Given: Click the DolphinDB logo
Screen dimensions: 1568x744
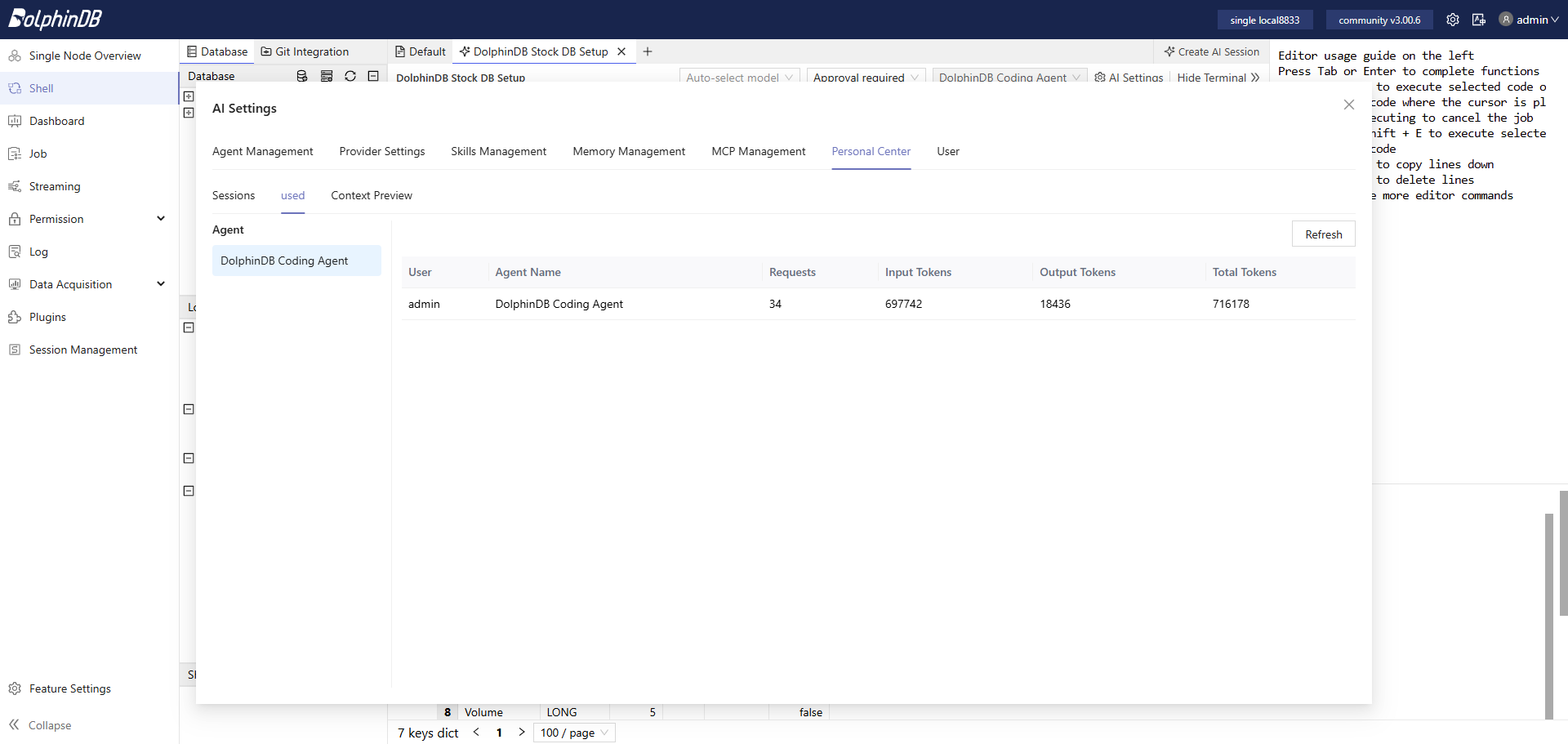Looking at the screenshot, I should pyautogui.click(x=56, y=19).
